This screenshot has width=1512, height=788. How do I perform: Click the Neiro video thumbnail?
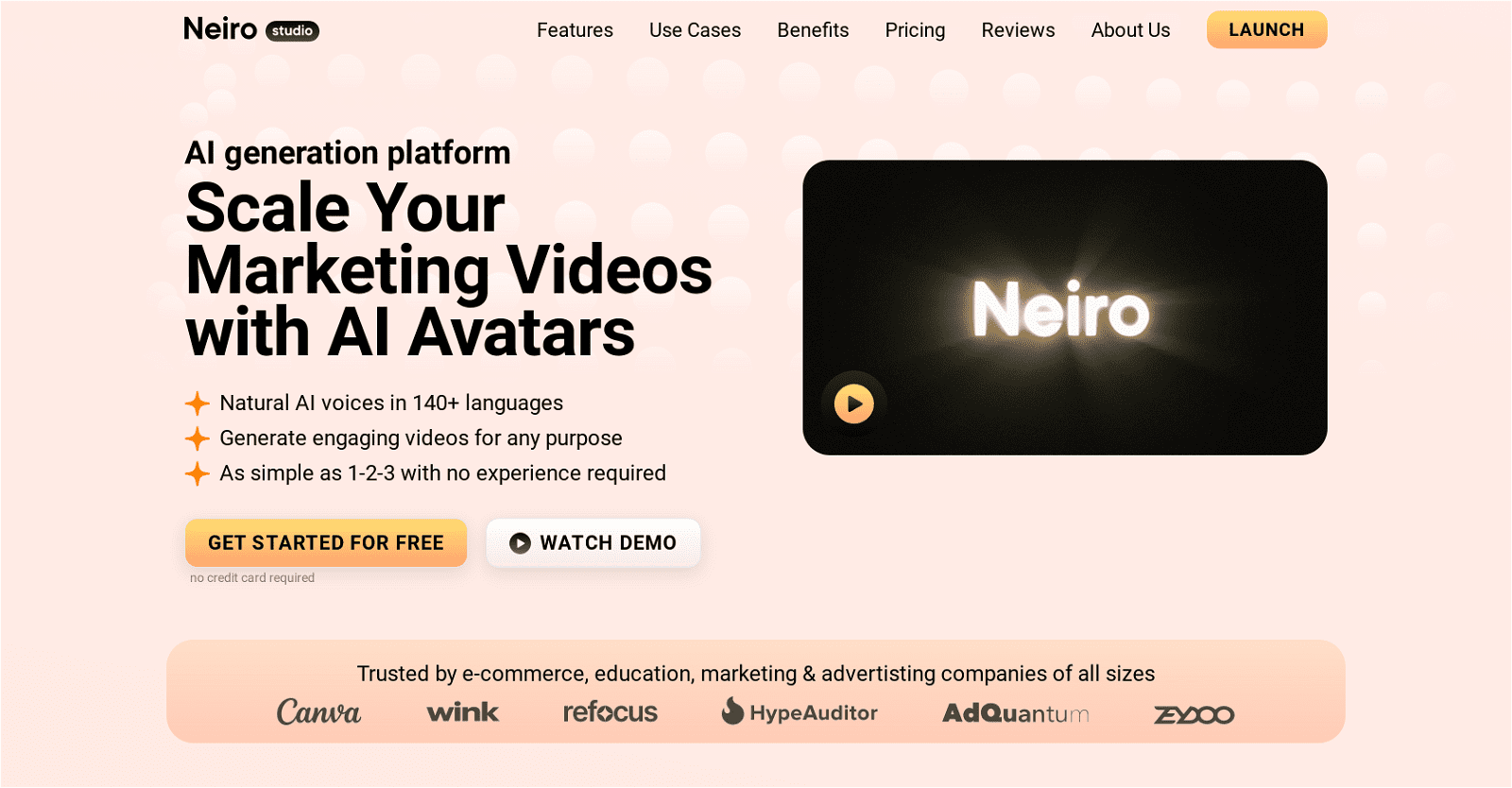(1065, 307)
